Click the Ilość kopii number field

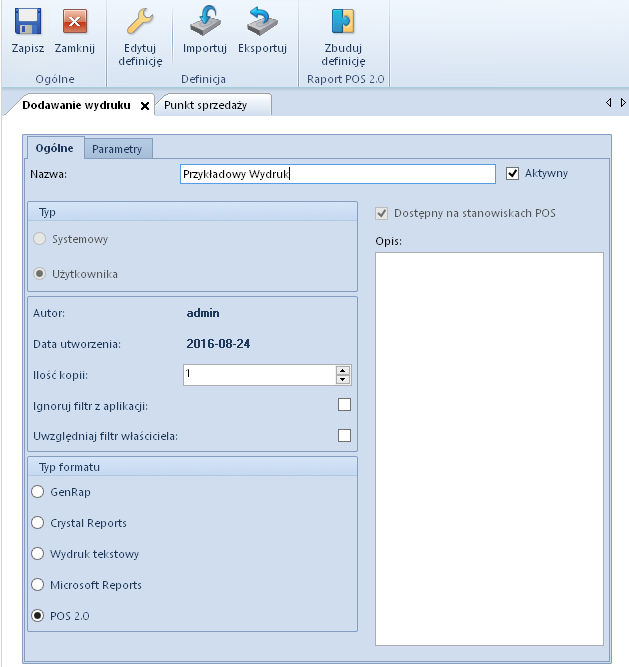[x=259, y=375]
